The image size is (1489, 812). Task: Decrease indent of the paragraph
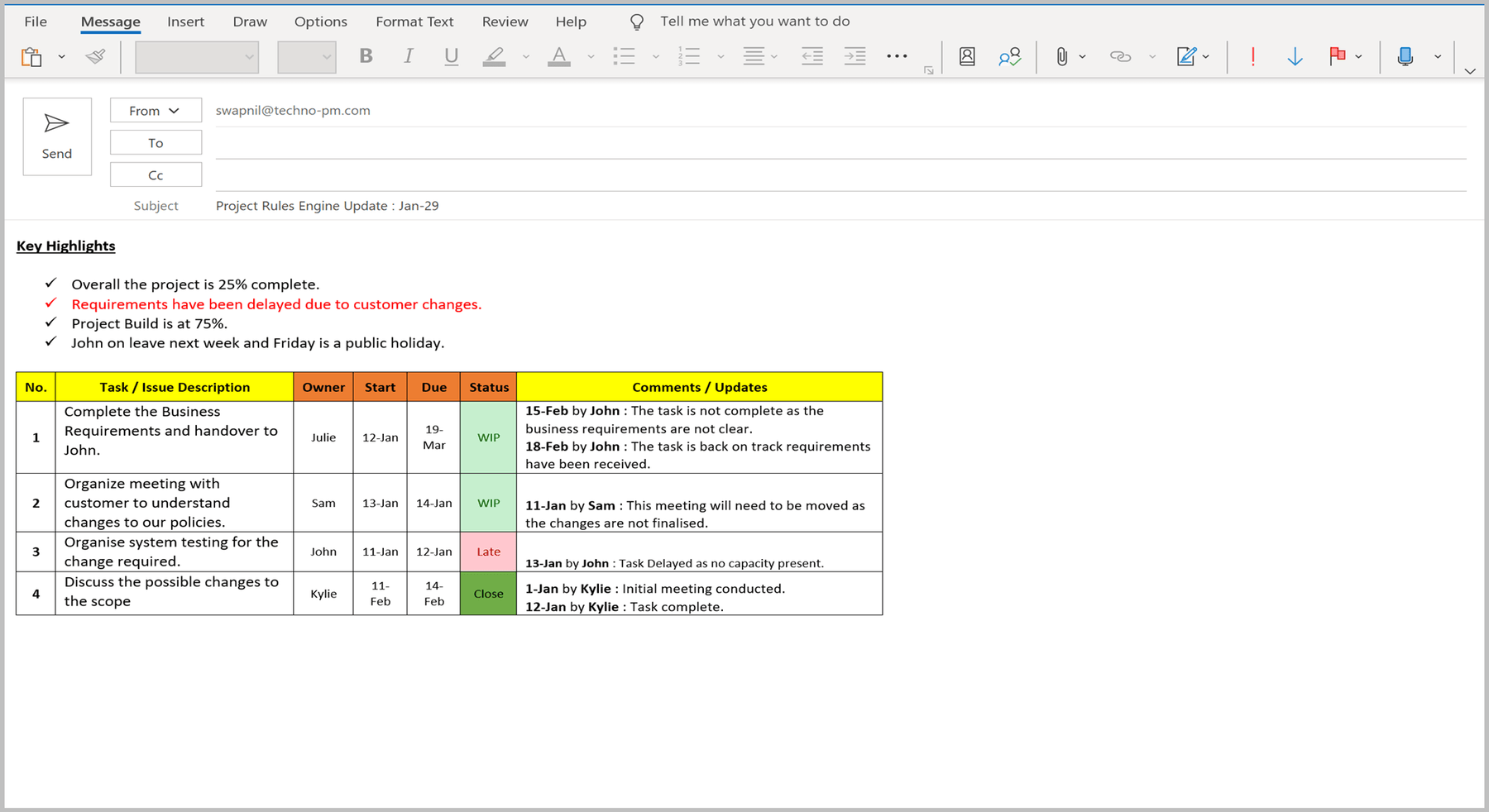click(812, 56)
